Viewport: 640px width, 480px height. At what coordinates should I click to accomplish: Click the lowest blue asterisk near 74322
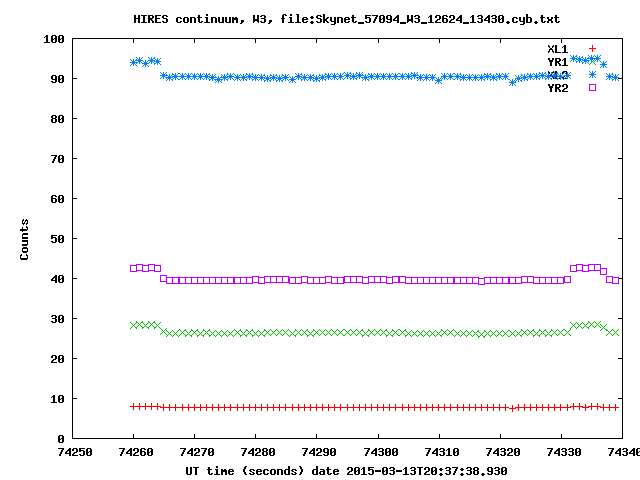coord(513,83)
